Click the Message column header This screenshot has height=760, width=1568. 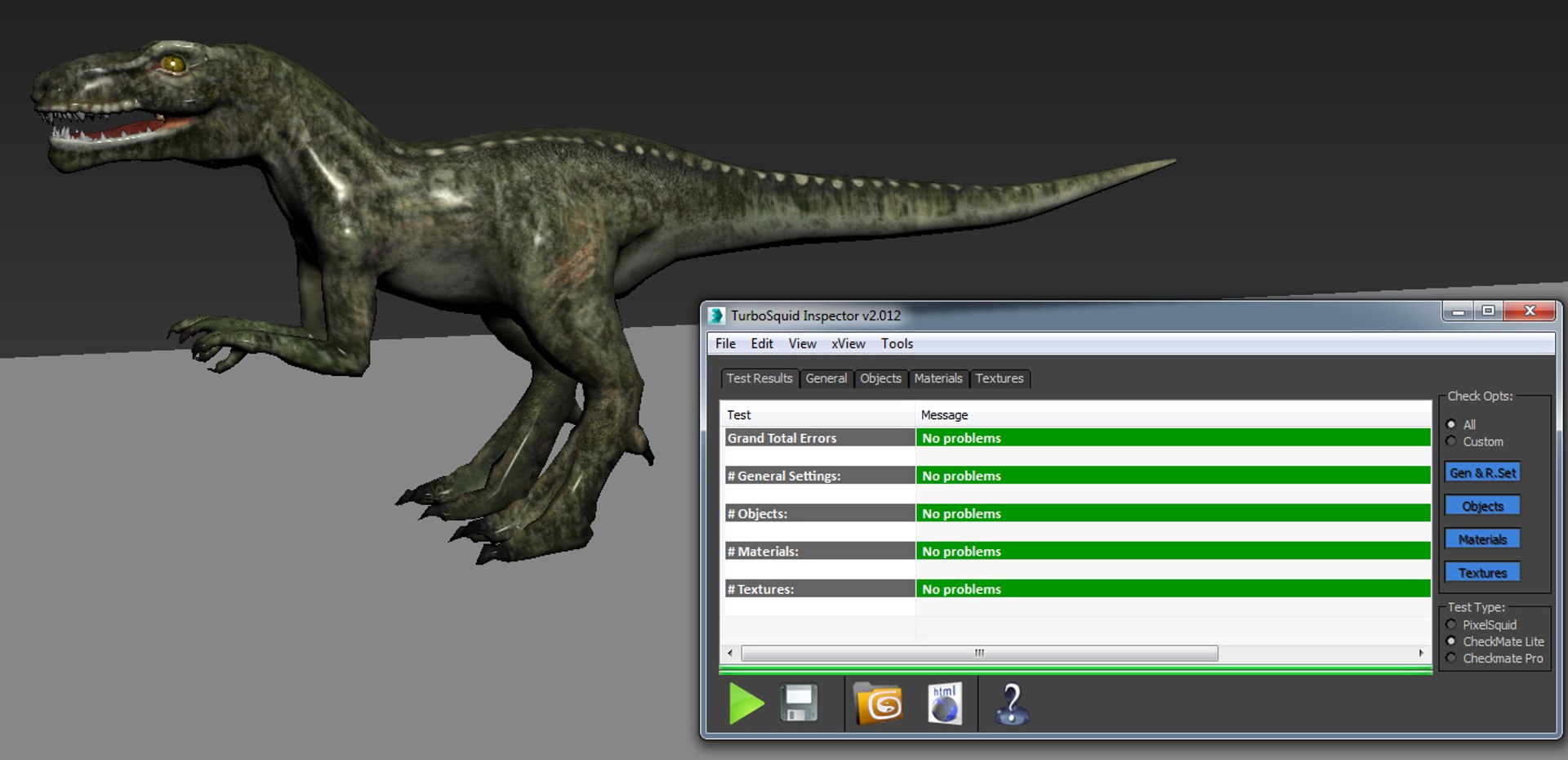[1174, 415]
